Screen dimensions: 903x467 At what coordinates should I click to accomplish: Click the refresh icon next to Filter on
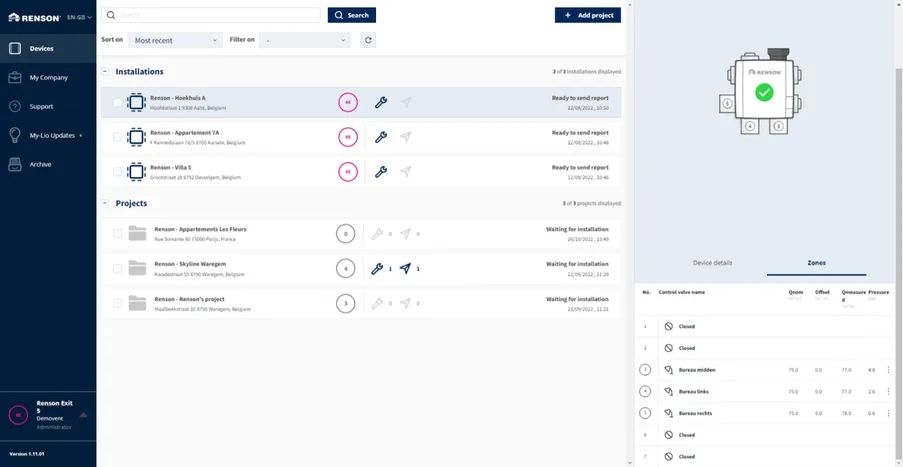point(369,40)
